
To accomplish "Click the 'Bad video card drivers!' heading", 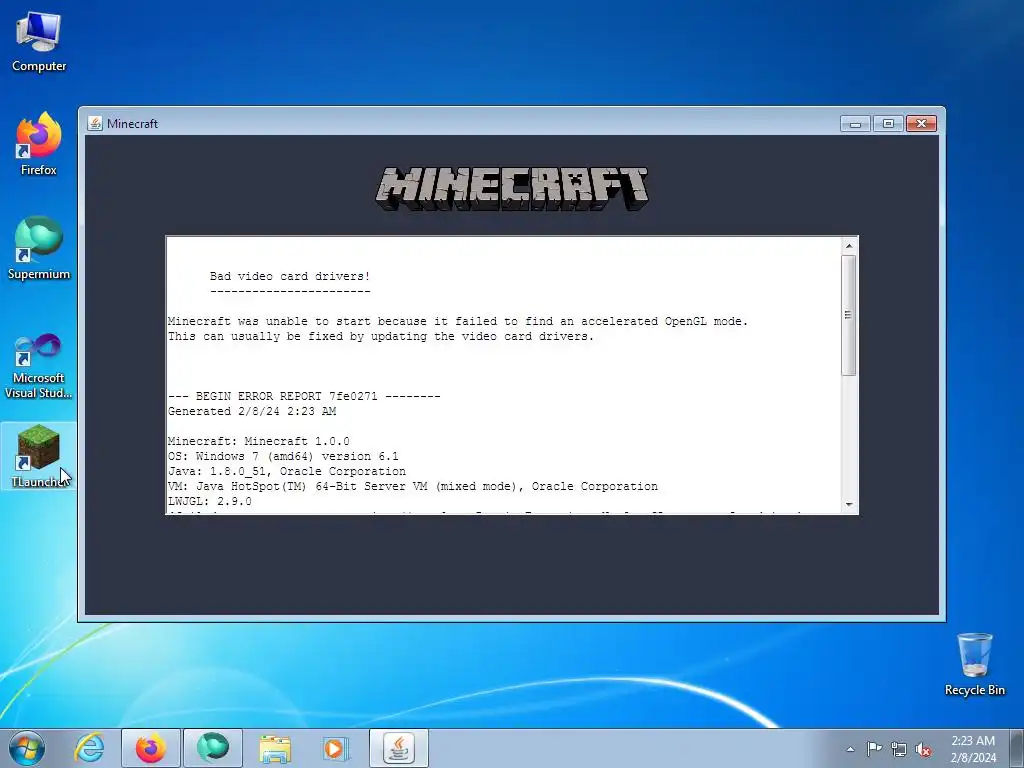I will click(290, 276).
